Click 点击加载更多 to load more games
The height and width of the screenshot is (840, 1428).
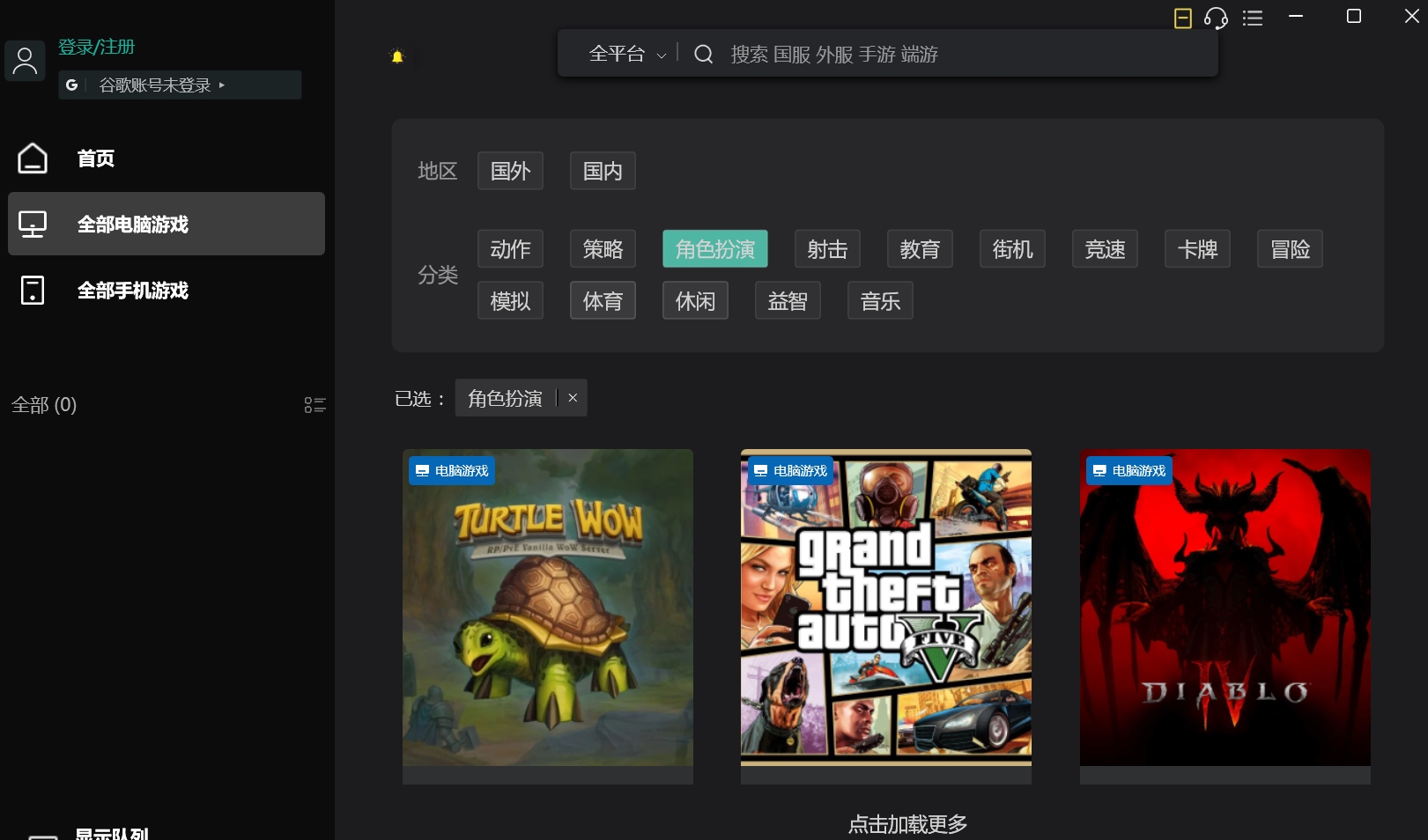point(907,824)
